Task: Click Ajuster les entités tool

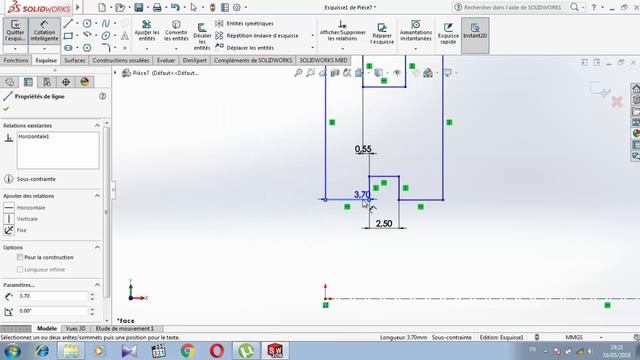Action: (147, 31)
